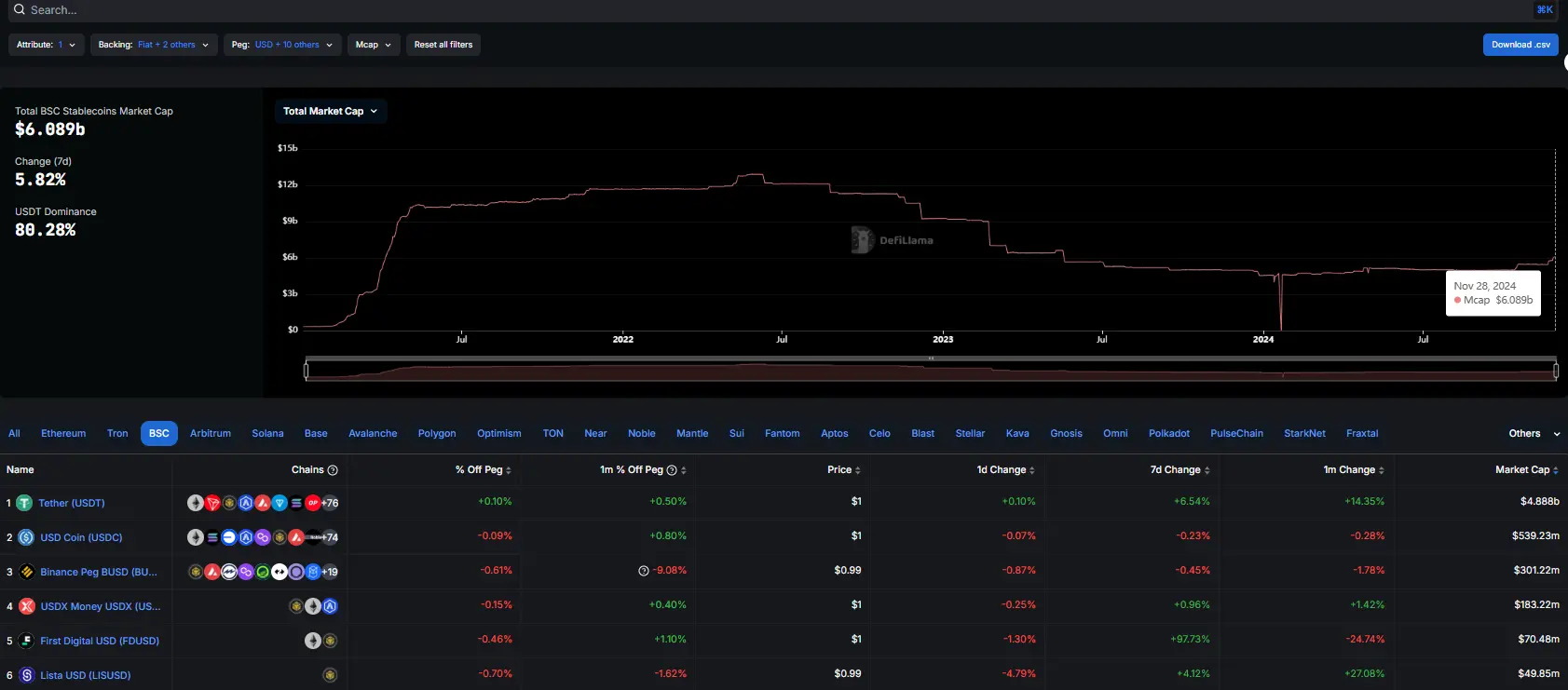Click the Avalanche chain icon in Binance Peg BUSD row
1568x690 pixels.
[212, 572]
